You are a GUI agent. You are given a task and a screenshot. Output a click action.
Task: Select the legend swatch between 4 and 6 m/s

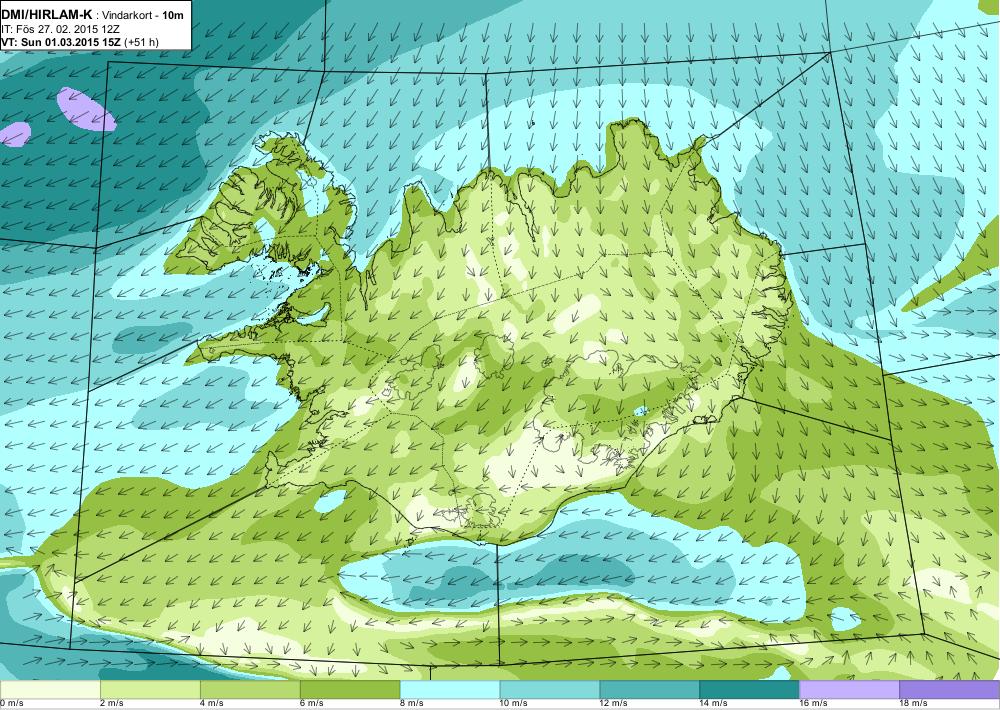point(250,690)
